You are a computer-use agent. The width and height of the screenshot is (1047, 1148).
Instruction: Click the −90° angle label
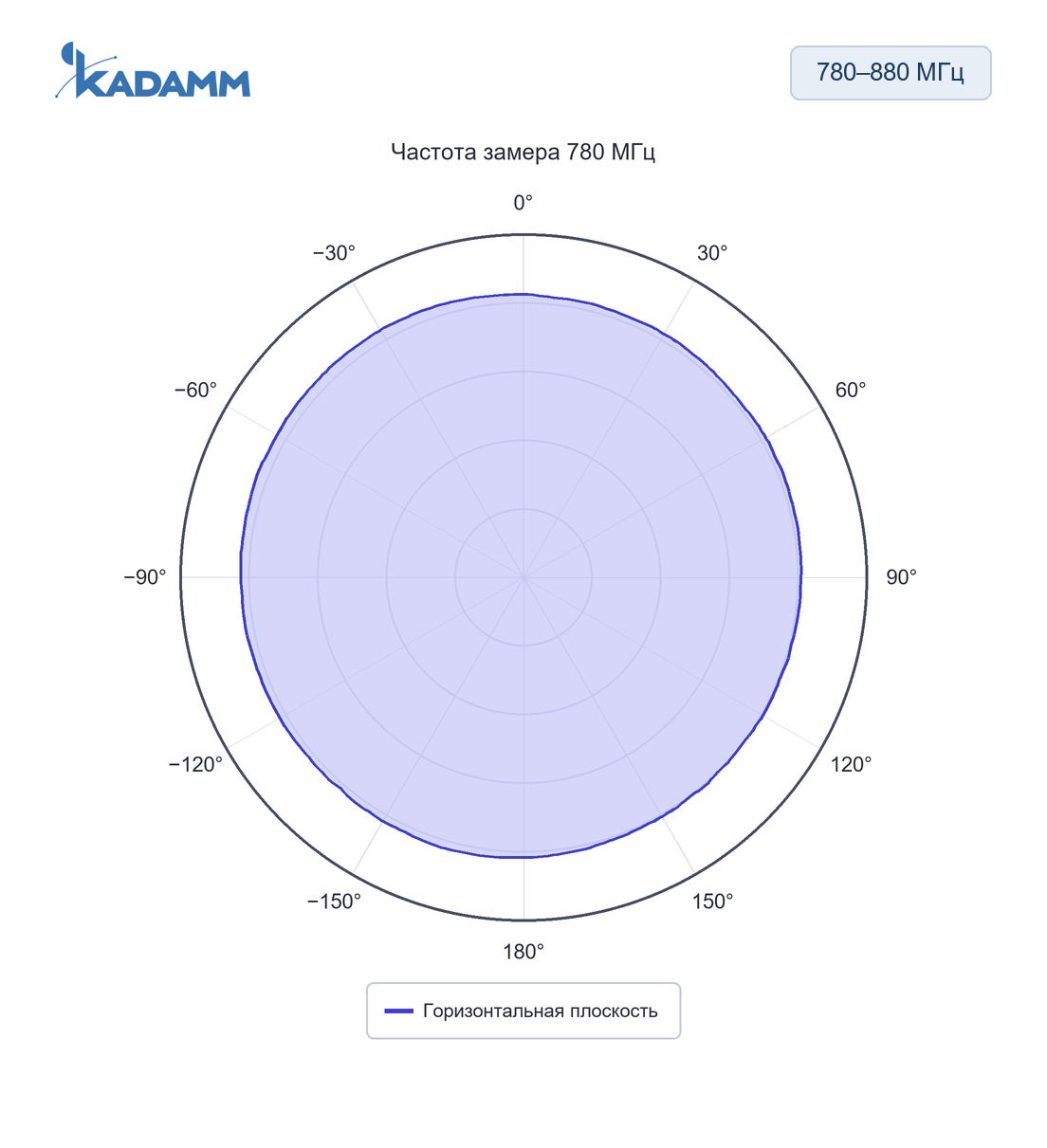(x=145, y=577)
